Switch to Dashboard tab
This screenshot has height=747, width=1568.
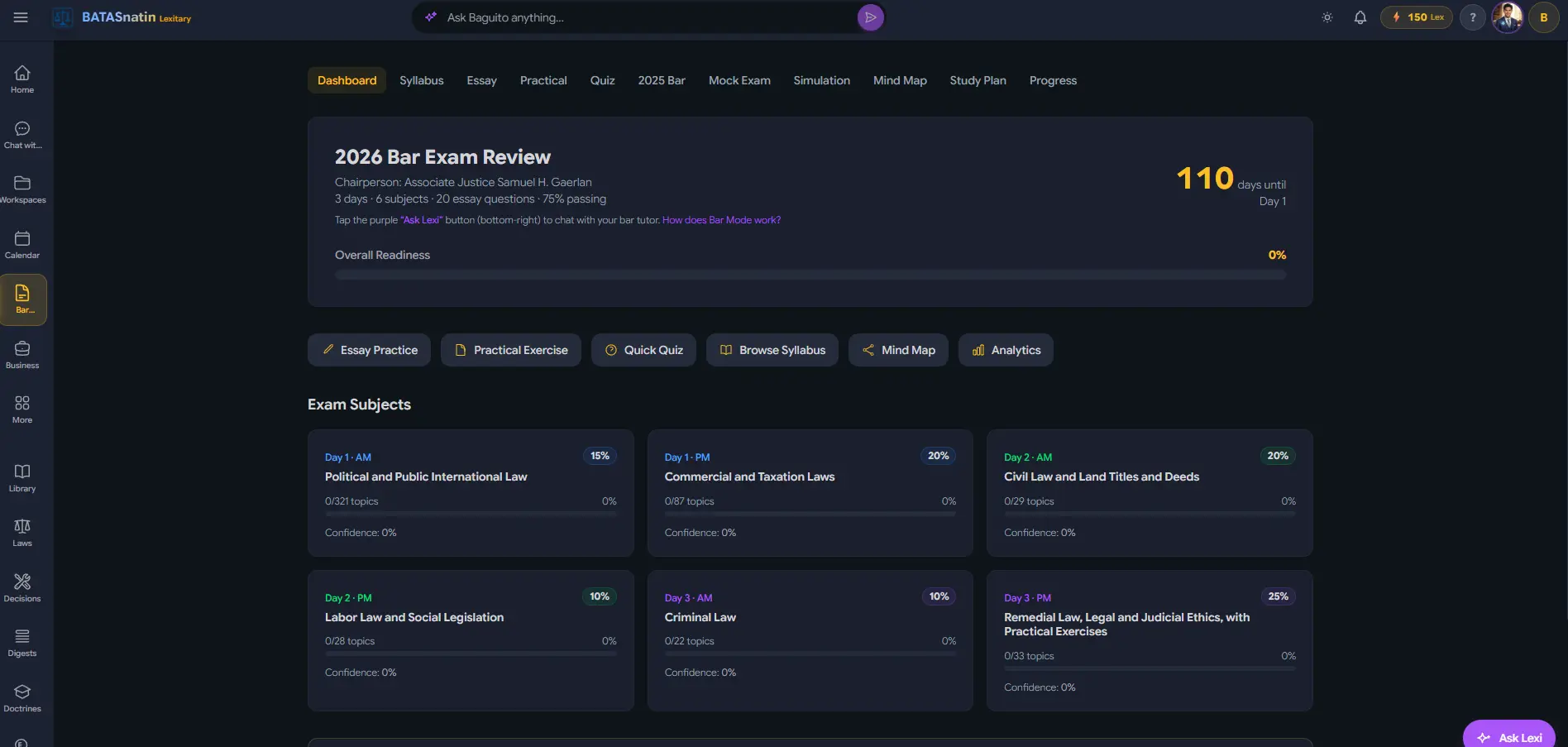347,80
